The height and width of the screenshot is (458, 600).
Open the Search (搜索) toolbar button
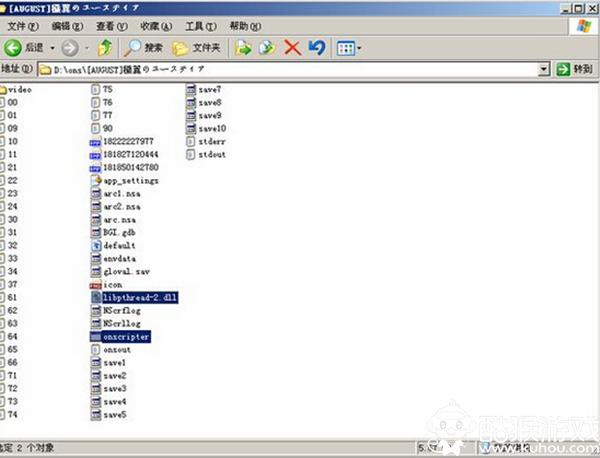(144, 47)
